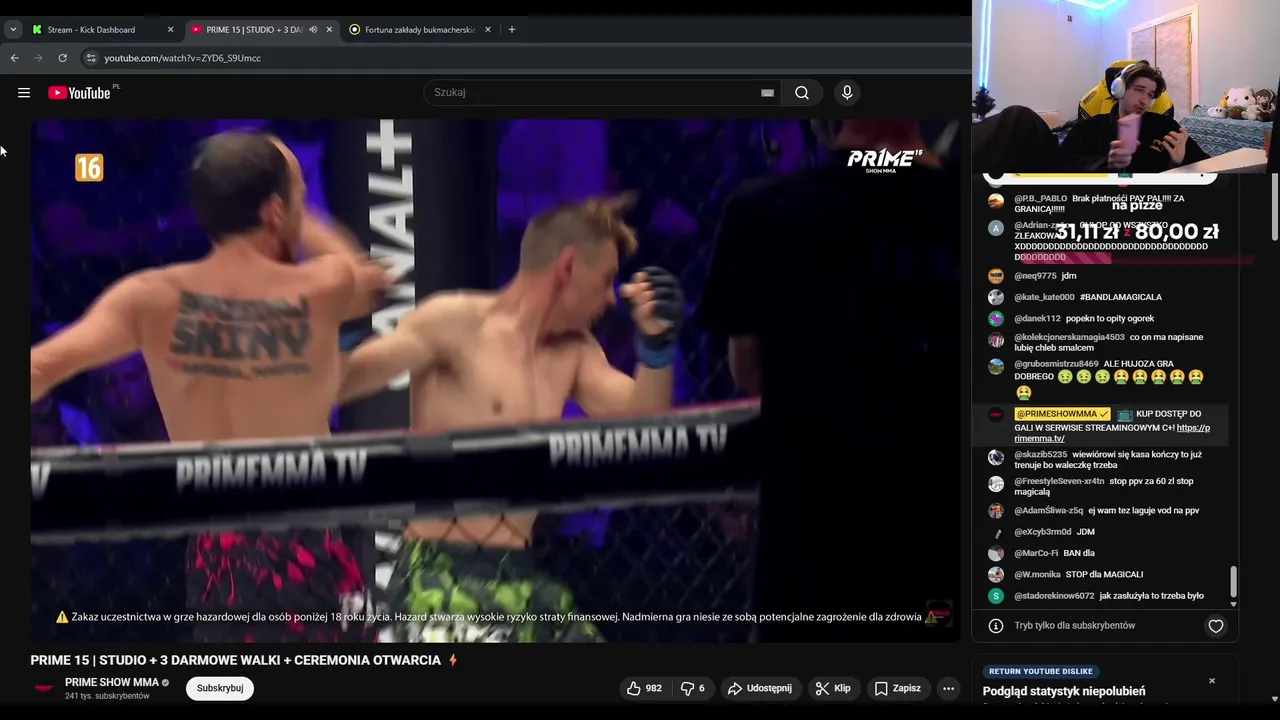Open PRIME SHOW MMA channel name
1280x720 pixels.
(x=112, y=682)
